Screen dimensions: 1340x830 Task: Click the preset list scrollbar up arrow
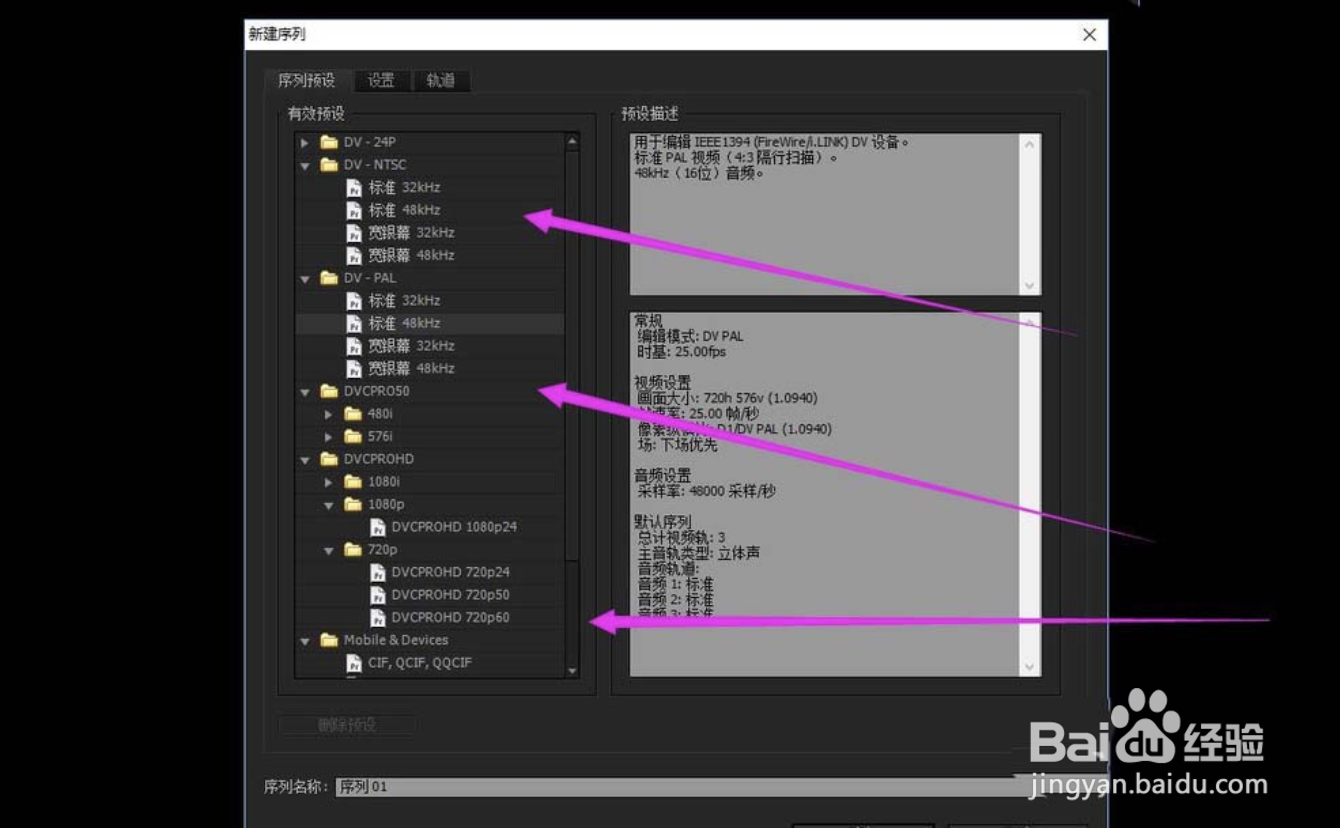coord(572,142)
